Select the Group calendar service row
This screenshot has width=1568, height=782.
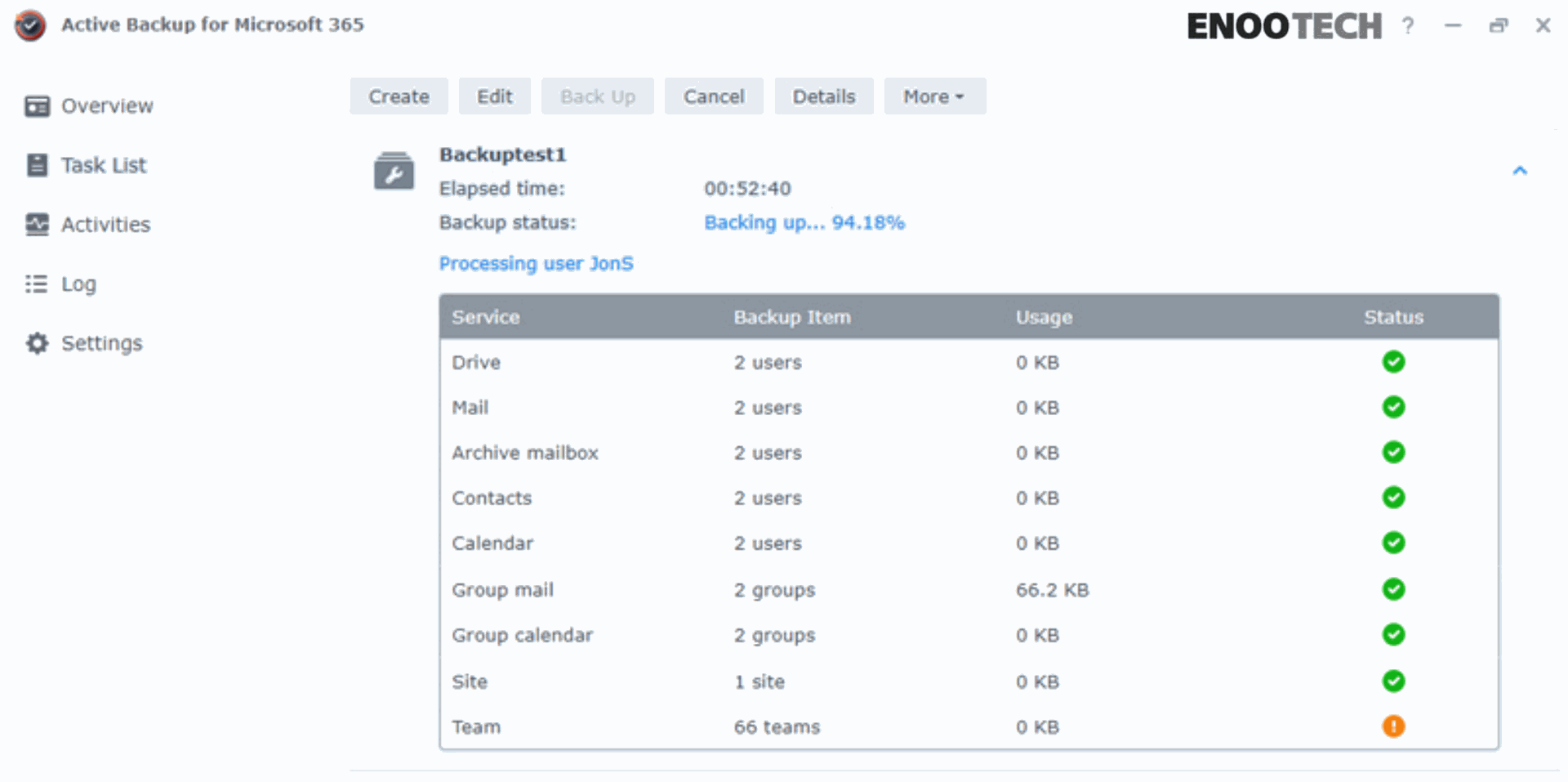point(969,635)
